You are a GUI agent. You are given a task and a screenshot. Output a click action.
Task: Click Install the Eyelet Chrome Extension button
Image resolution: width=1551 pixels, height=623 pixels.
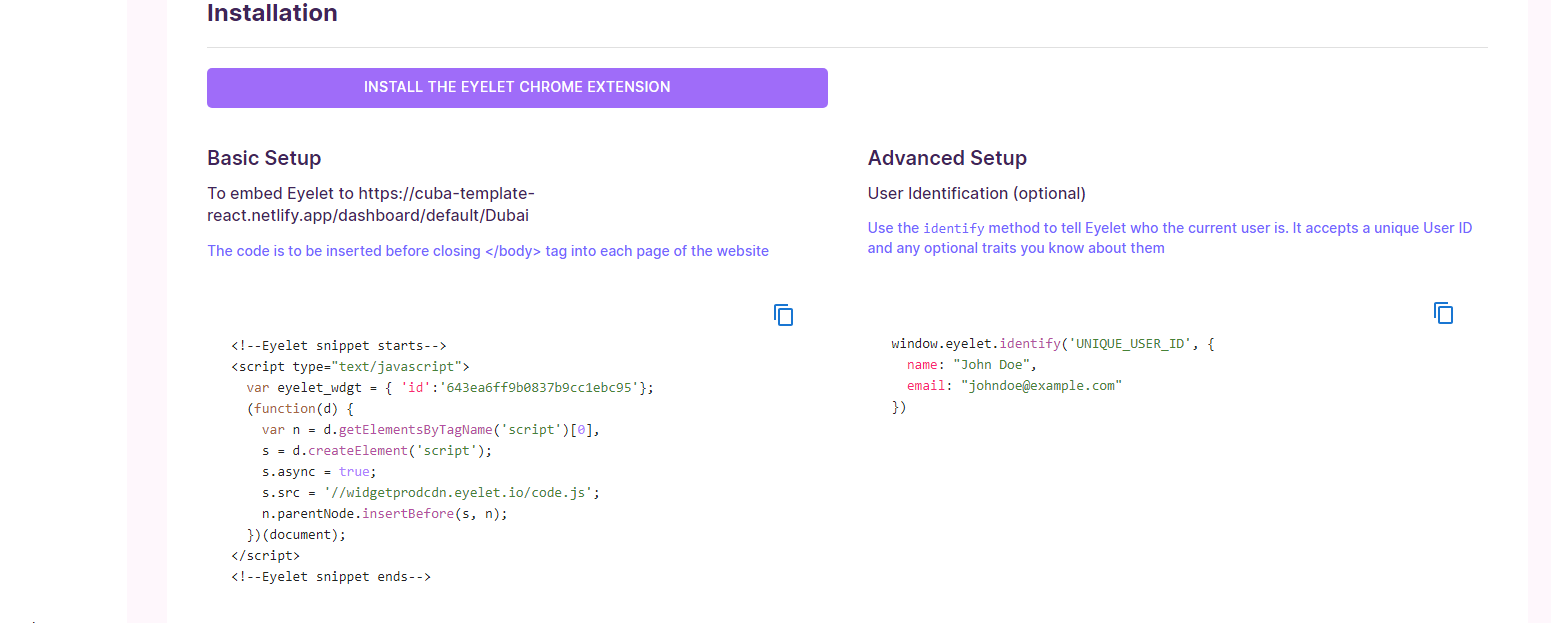pyautogui.click(x=517, y=88)
